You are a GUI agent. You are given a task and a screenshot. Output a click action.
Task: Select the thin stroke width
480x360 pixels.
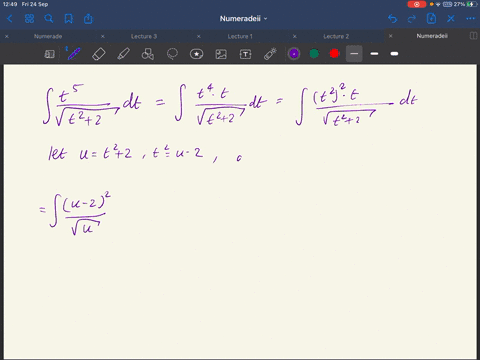tap(354, 54)
